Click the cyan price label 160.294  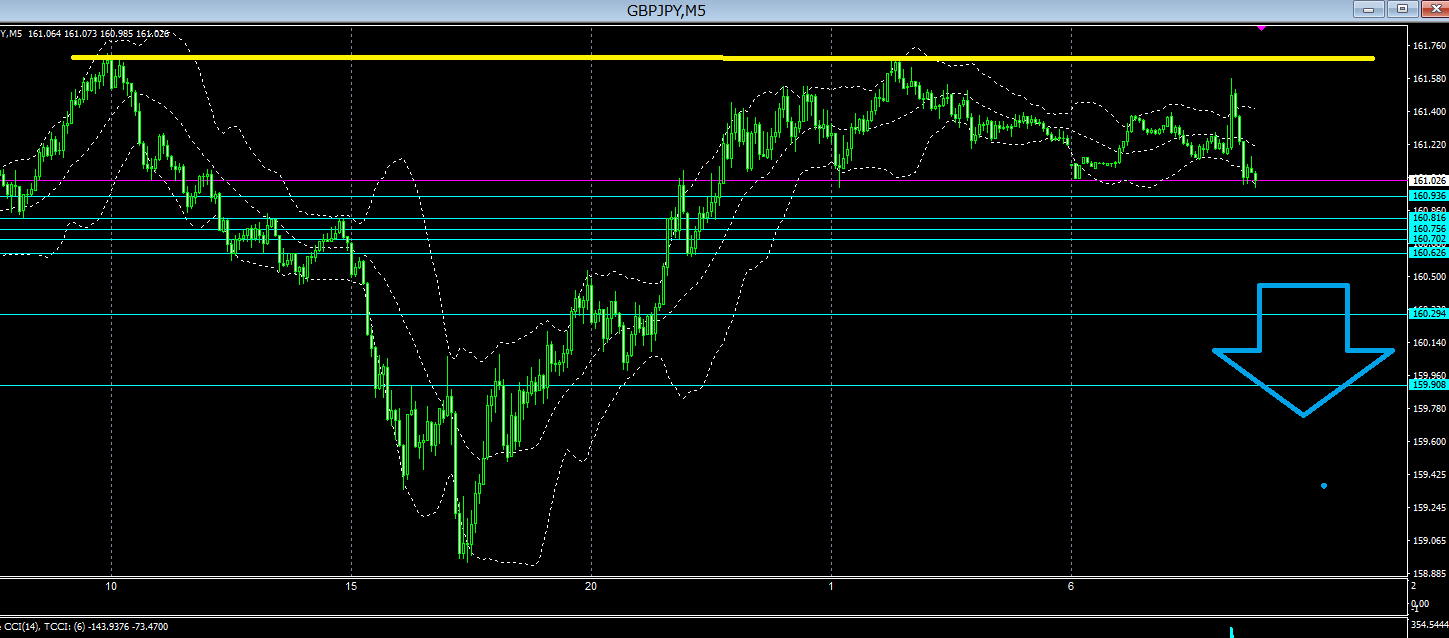[x=1427, y=314]
